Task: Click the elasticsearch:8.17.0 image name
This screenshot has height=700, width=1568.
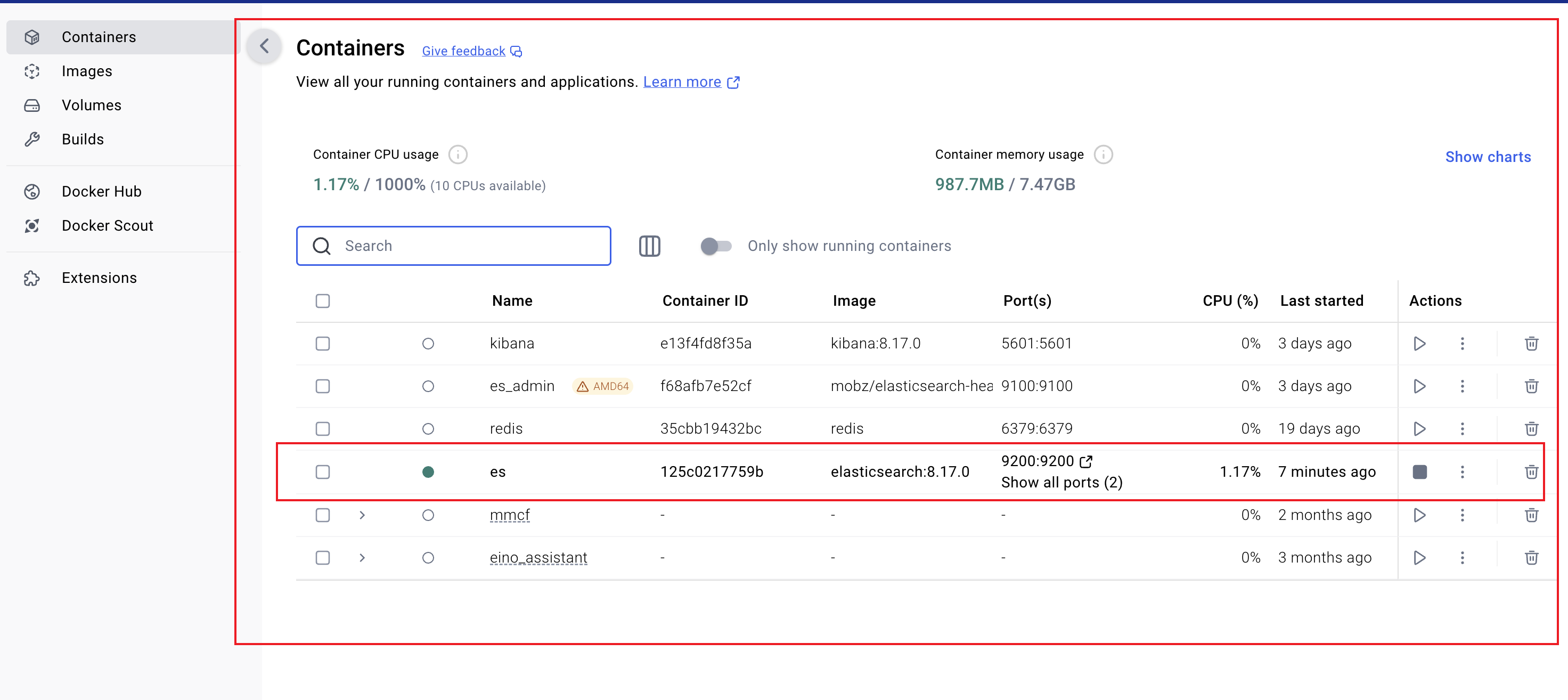Action: [x=900, y=472]
